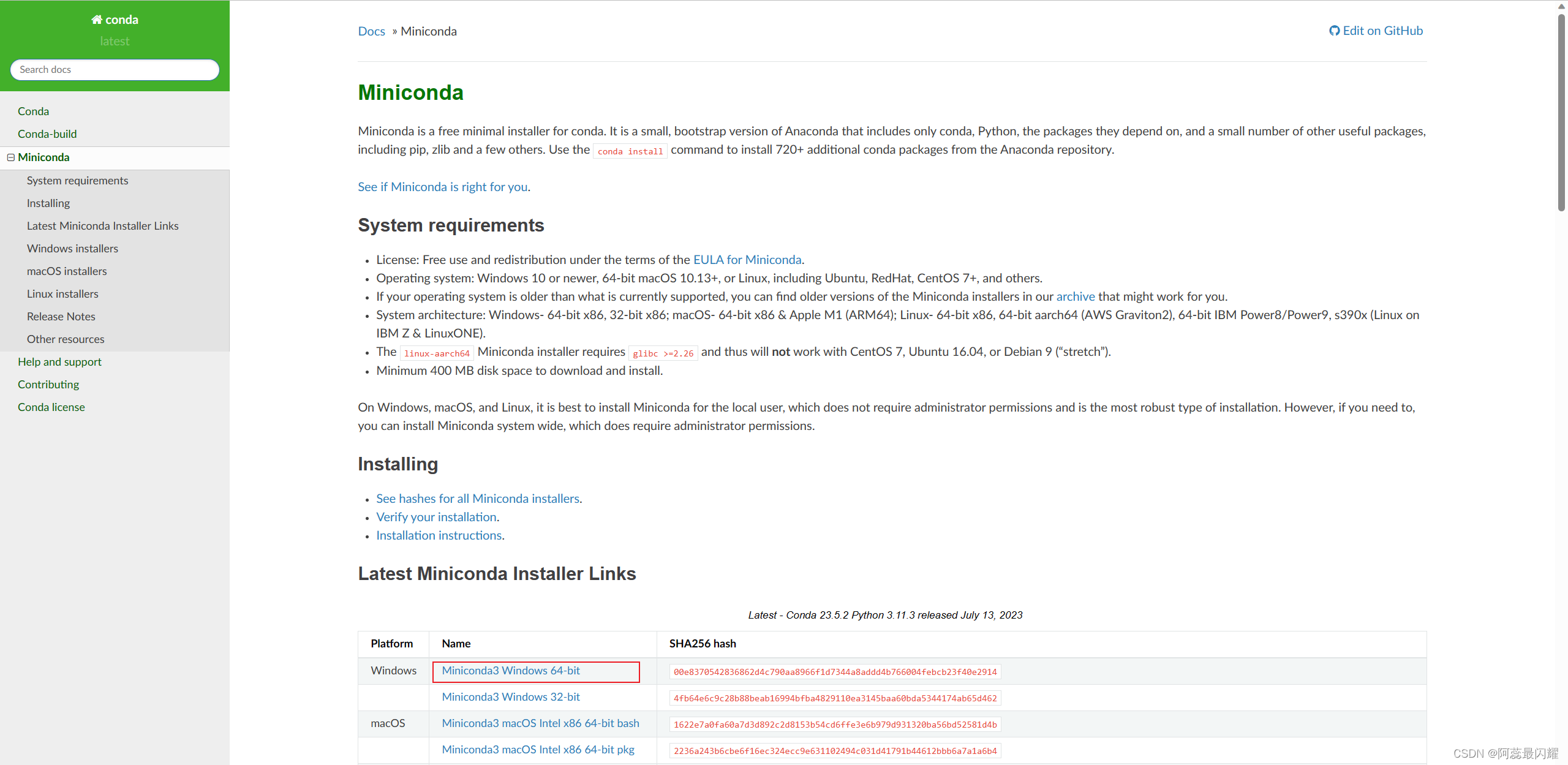
Task: Click Conda license in sidebar
Action: point(51,406)
